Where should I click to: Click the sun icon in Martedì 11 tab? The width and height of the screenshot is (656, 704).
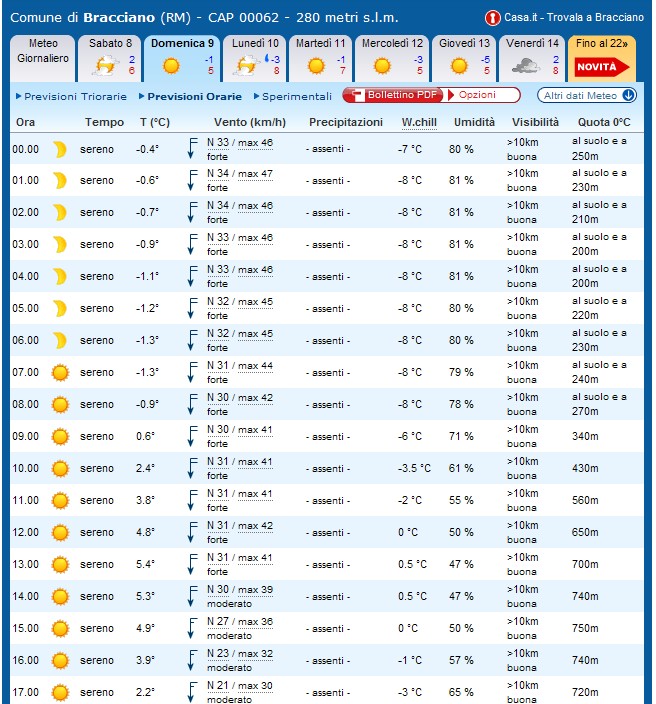click(316, 66)
